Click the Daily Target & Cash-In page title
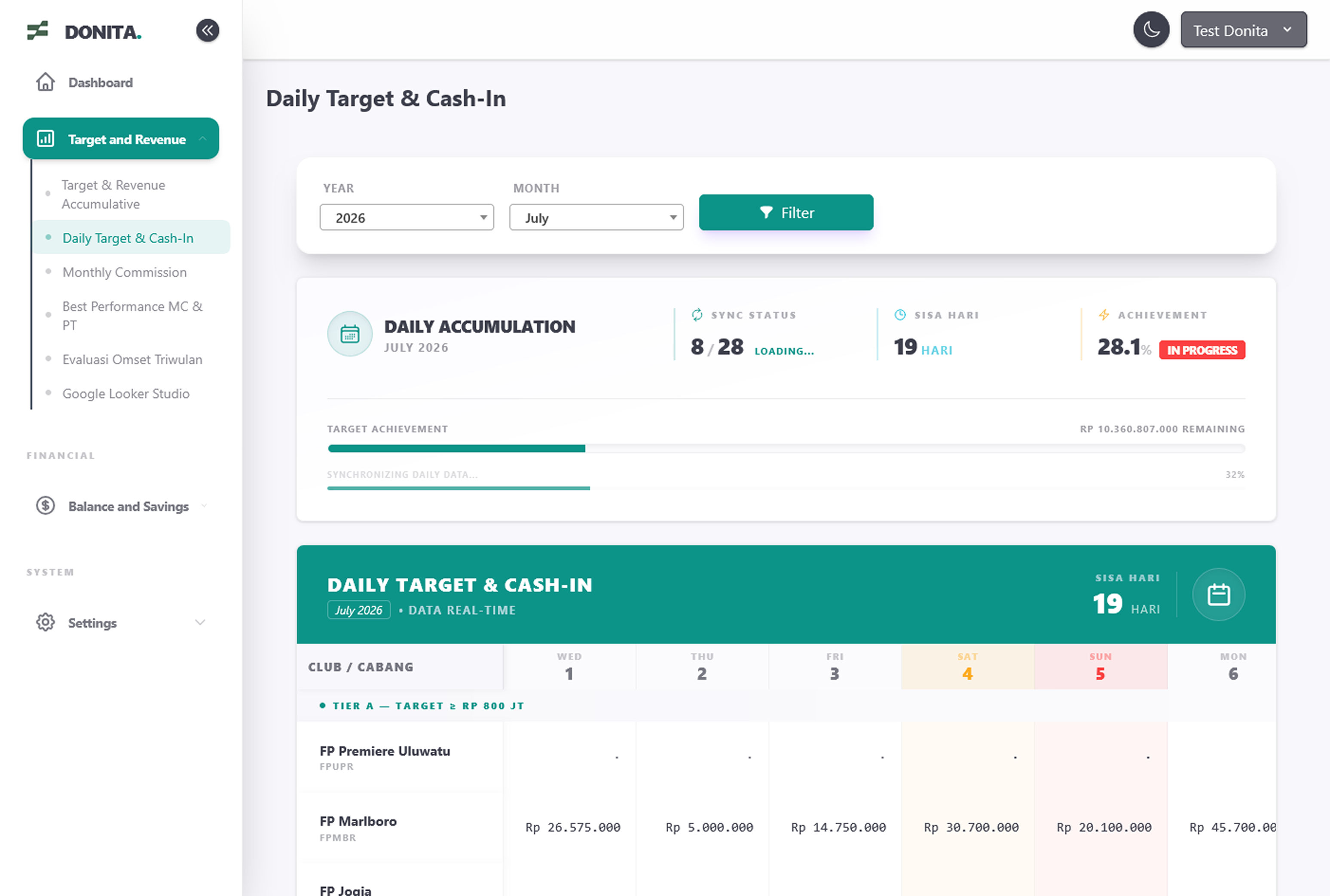 pyautogui.click(x=386, y=99)
